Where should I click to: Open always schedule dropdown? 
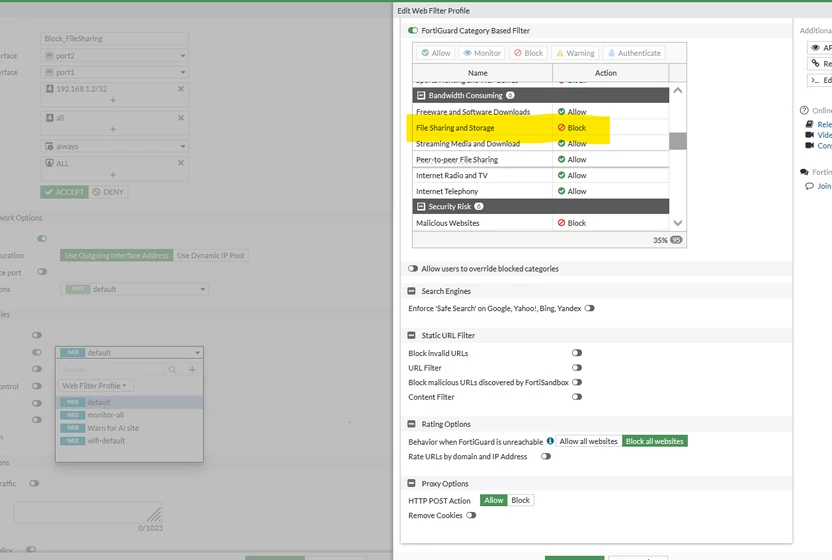tap(115, 147)
